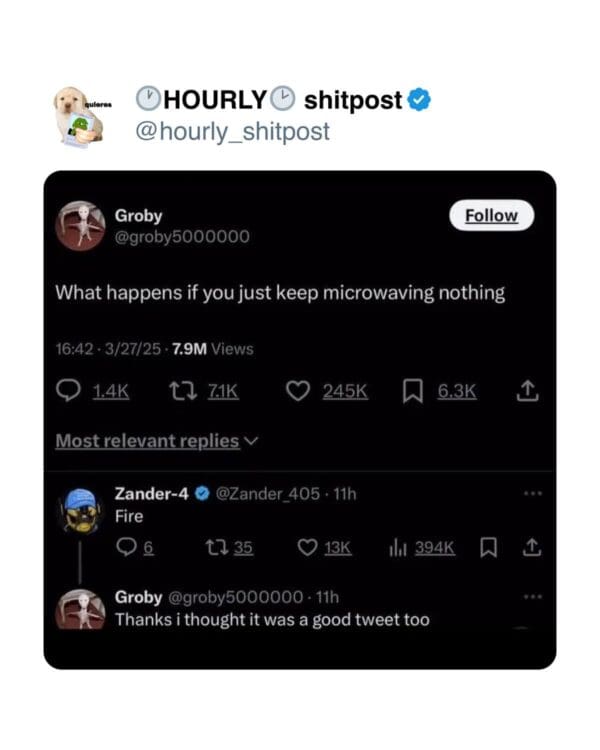Screen dimensions: 600x750
Task: Open the @hourly_shitpost profile handle
Action: (x=232, y=131)
